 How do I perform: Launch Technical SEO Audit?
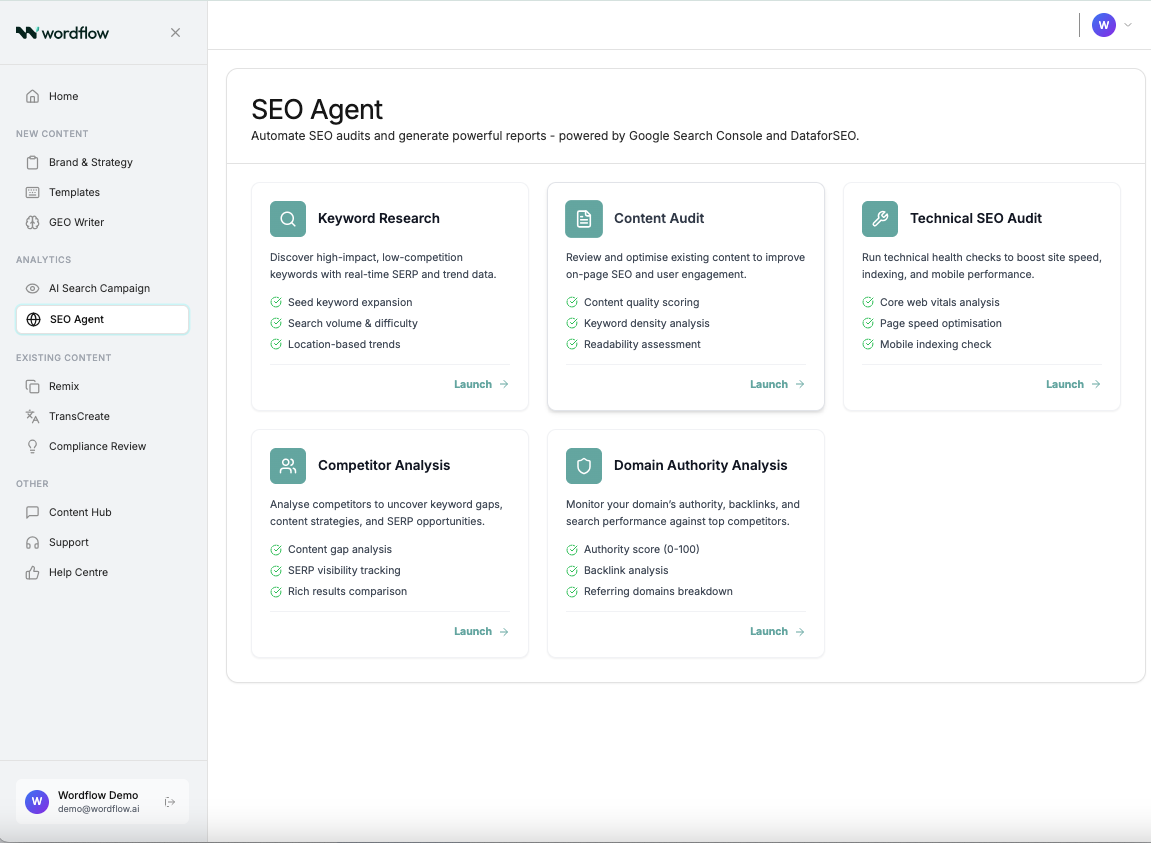[x=1072, y=384]
